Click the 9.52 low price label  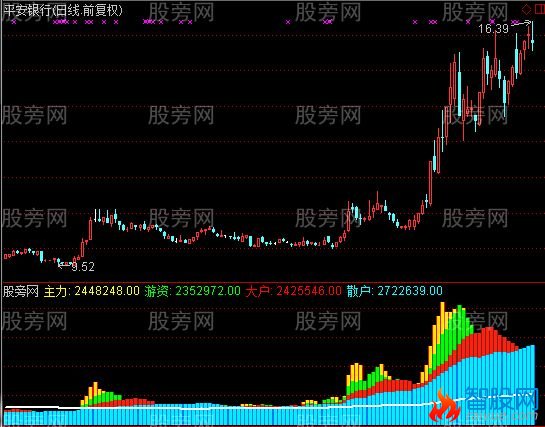point(83,266)
